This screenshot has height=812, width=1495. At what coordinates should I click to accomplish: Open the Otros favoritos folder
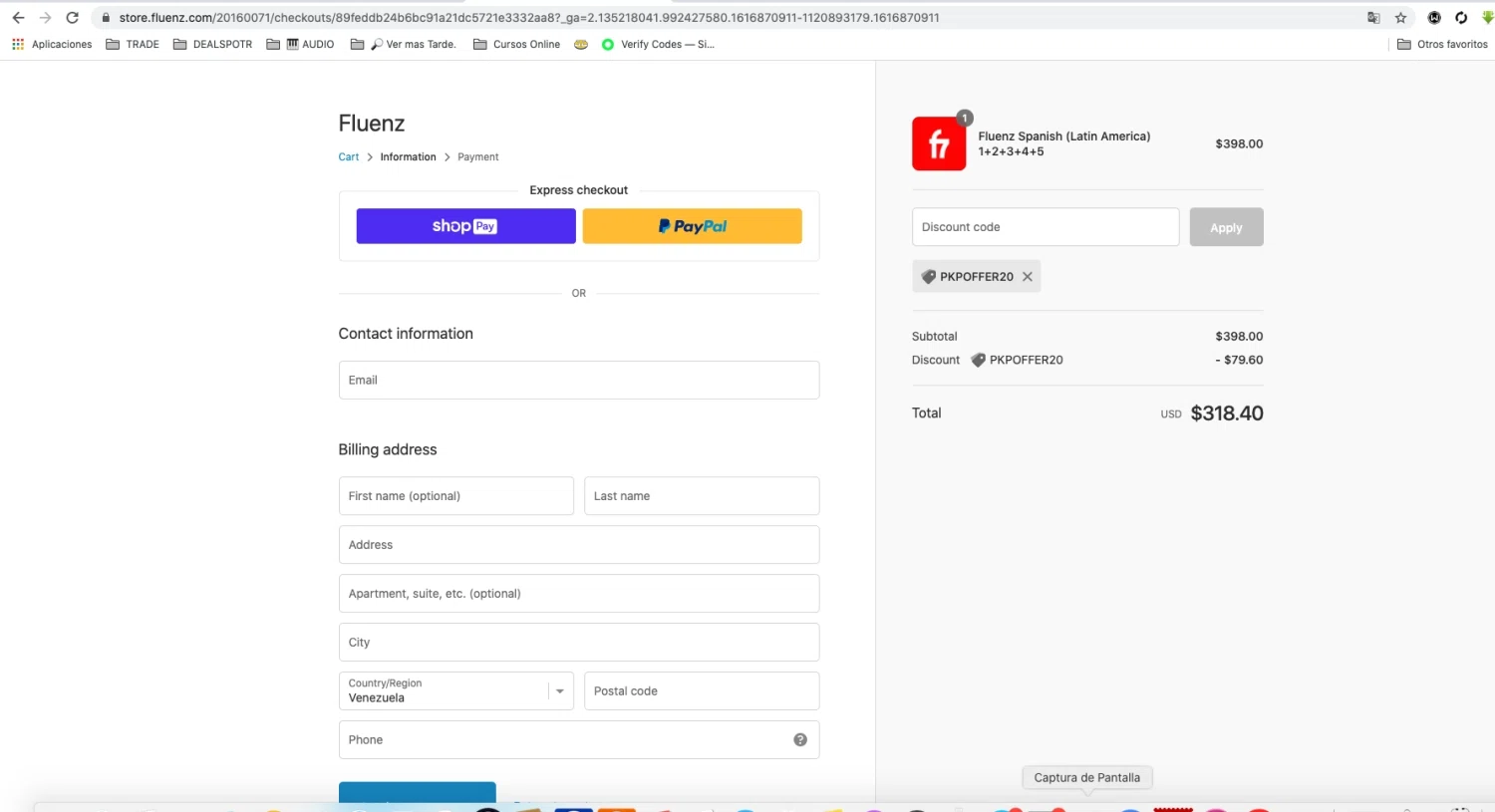(x=1442, y=44)
